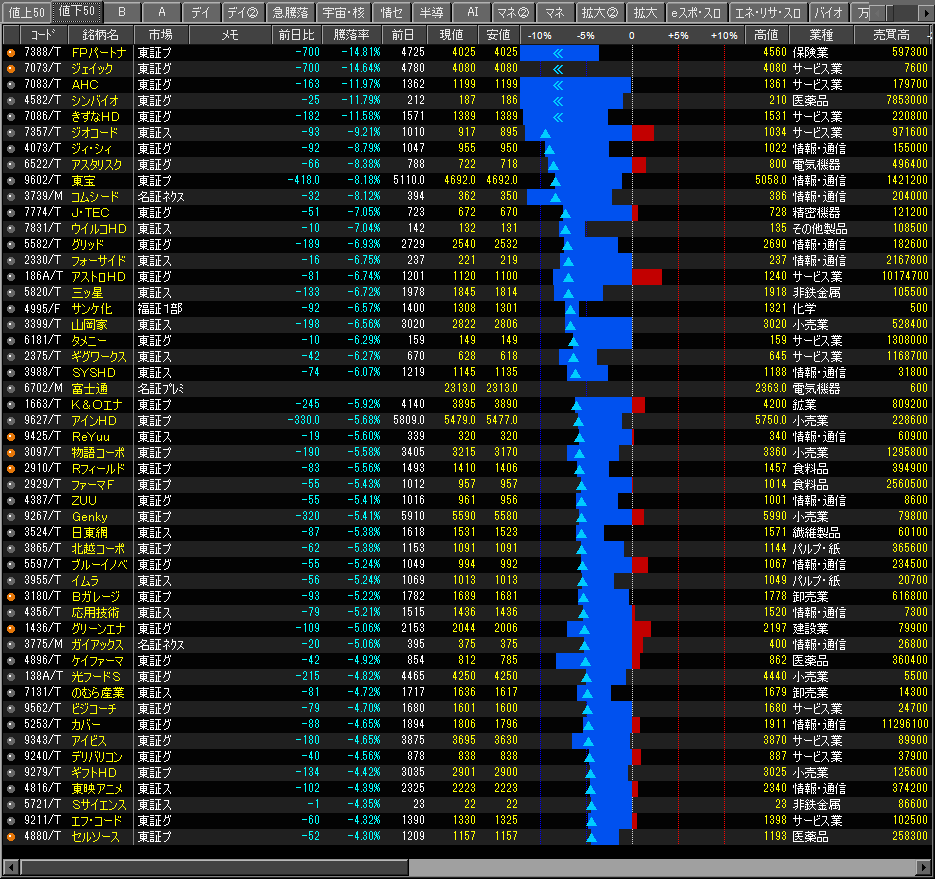Toggle the gray marker on the 6702/M 富士通 row

pyautogui.click(x=10, y=388)
